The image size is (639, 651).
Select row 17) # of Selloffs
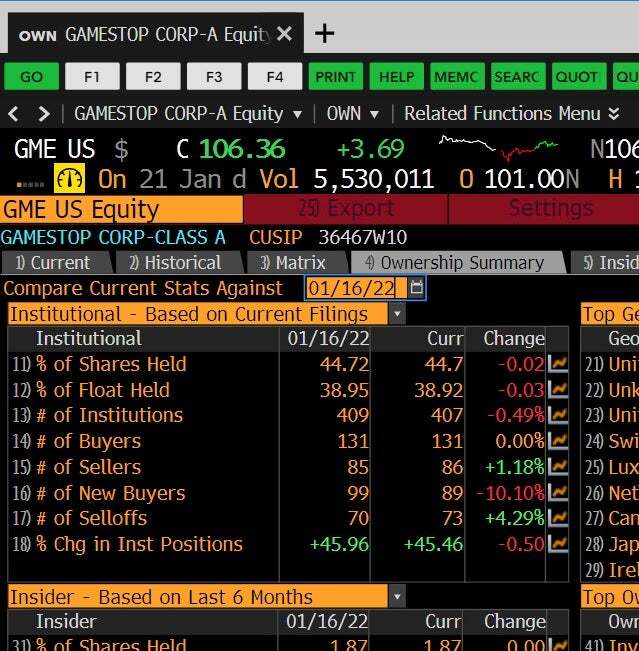coord(288,519)
